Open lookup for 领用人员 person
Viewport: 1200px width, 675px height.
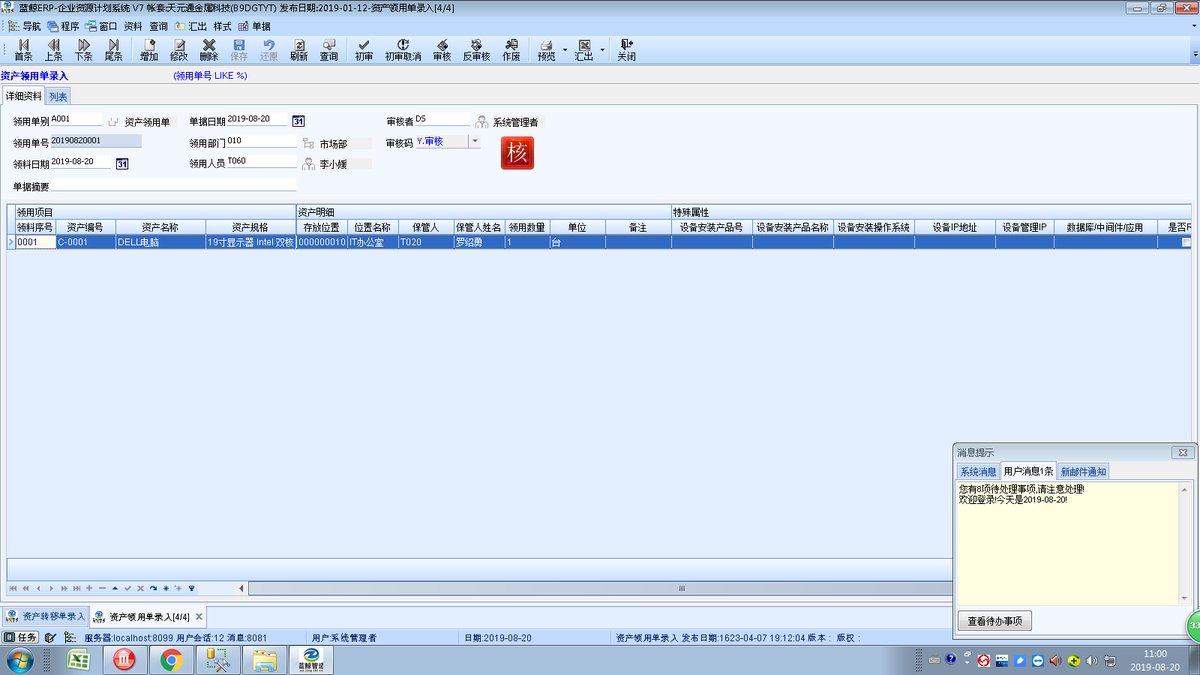[x=309, y=164]
